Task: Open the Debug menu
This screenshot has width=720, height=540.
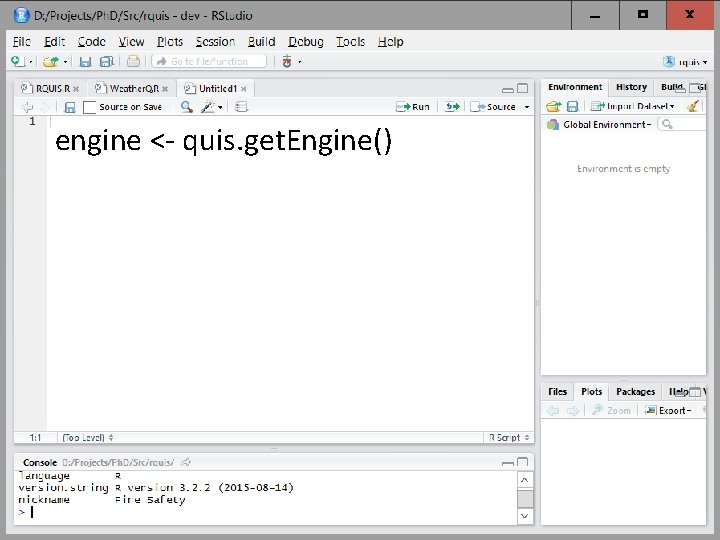Action: 306,42
